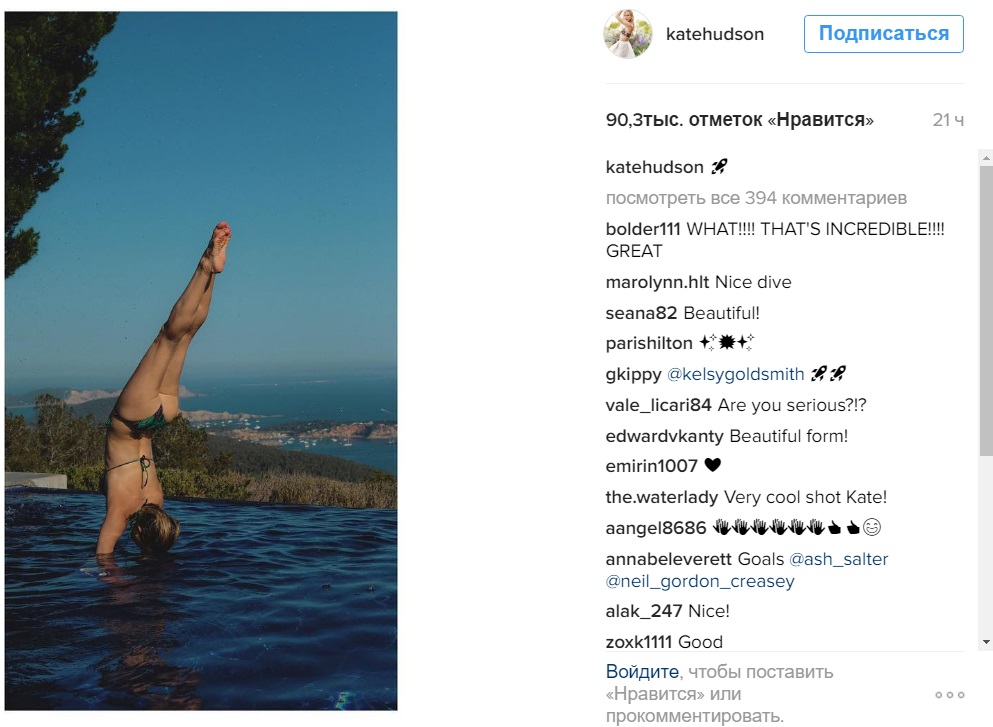Go to edwardvkanty's profile
This screenshot has width=993, height=727.
[x=665, y=436]
